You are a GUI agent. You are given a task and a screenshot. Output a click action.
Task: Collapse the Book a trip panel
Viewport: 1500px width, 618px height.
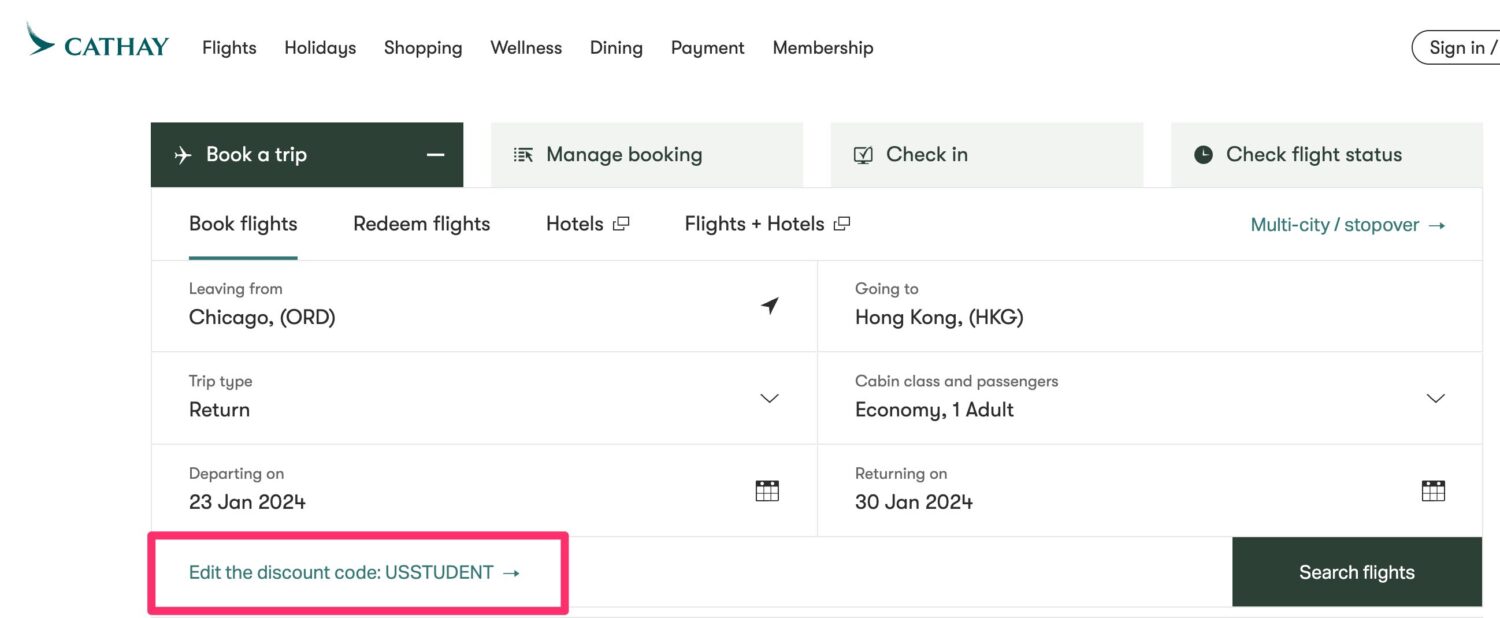tap(435, 154)
